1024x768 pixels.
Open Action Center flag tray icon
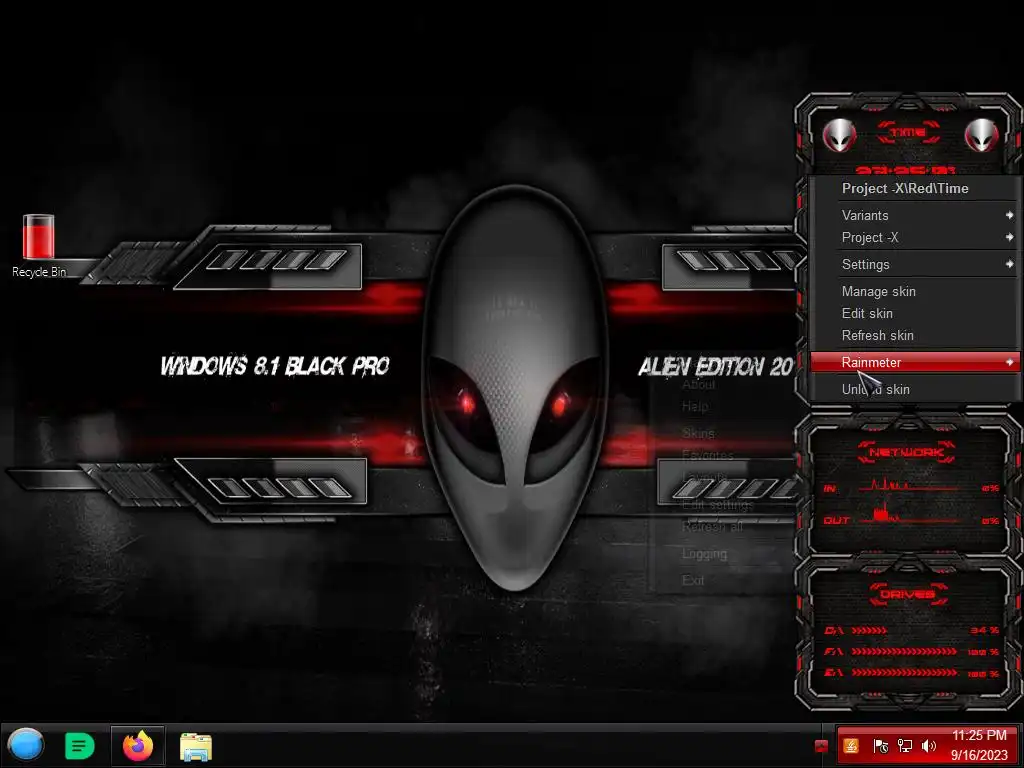coord(880,746)
